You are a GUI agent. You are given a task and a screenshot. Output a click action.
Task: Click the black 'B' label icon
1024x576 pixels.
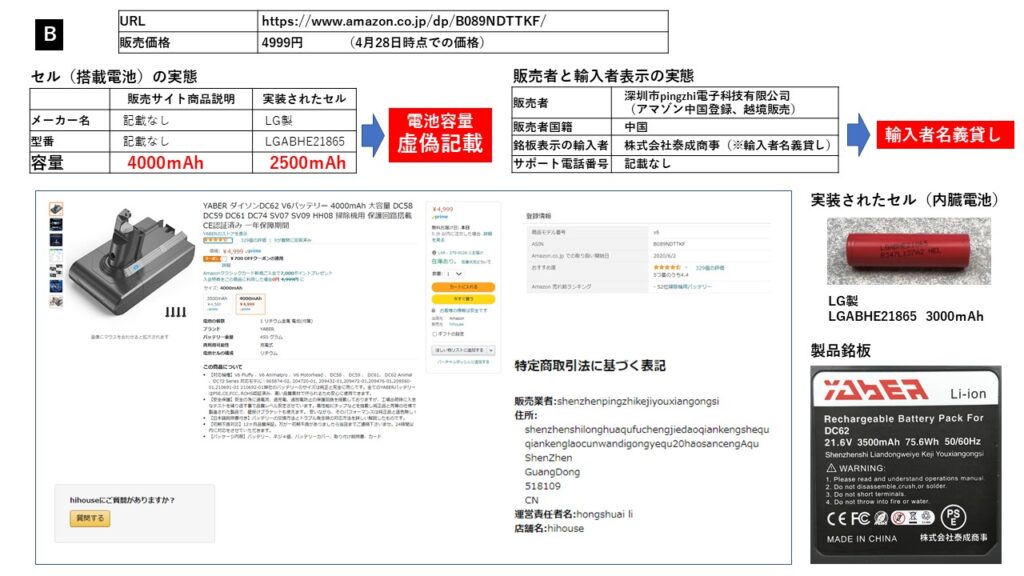[x=49, y=35]
